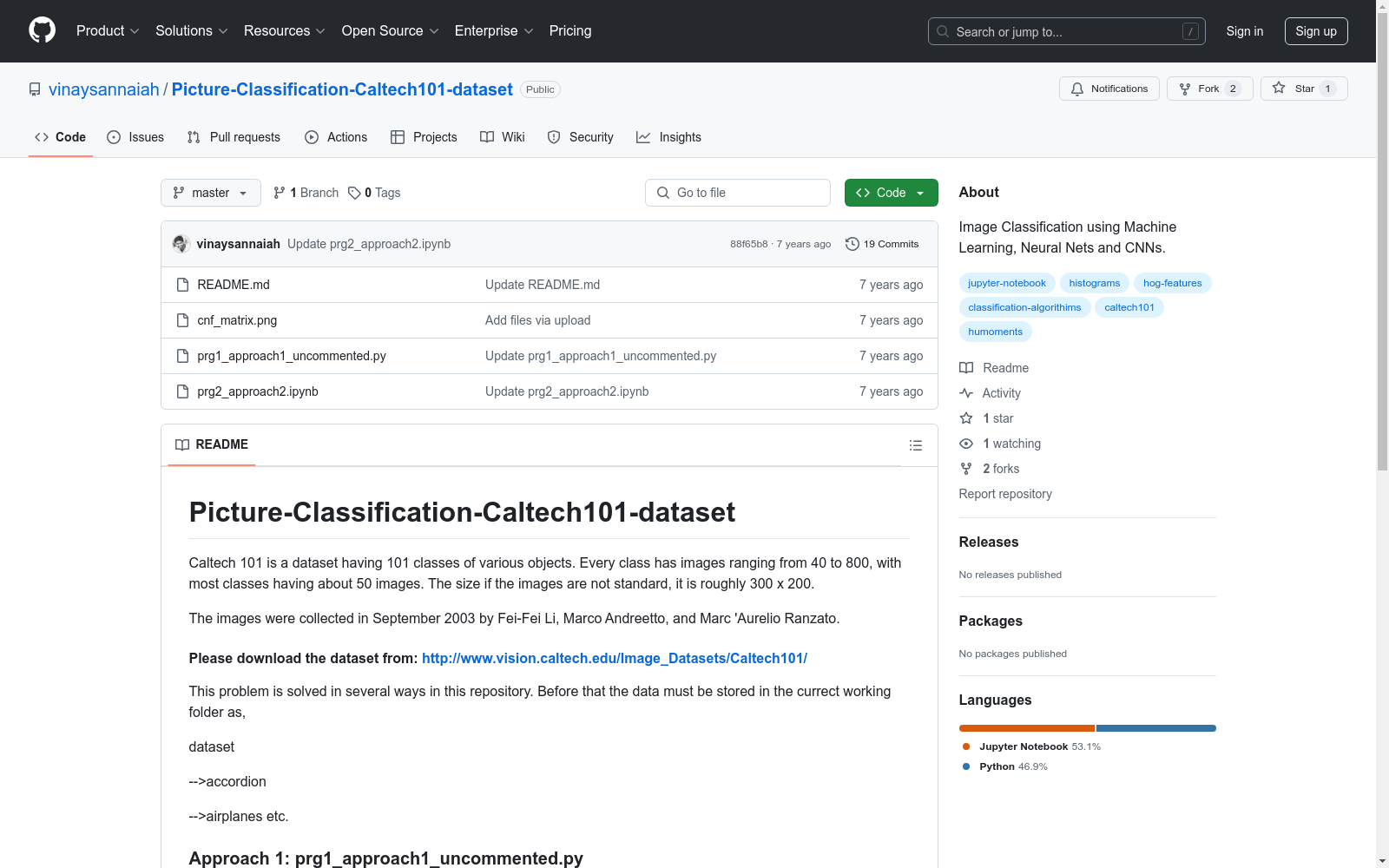Open the Insights tab
This screenshot has width=1389, height=868.
668,137
